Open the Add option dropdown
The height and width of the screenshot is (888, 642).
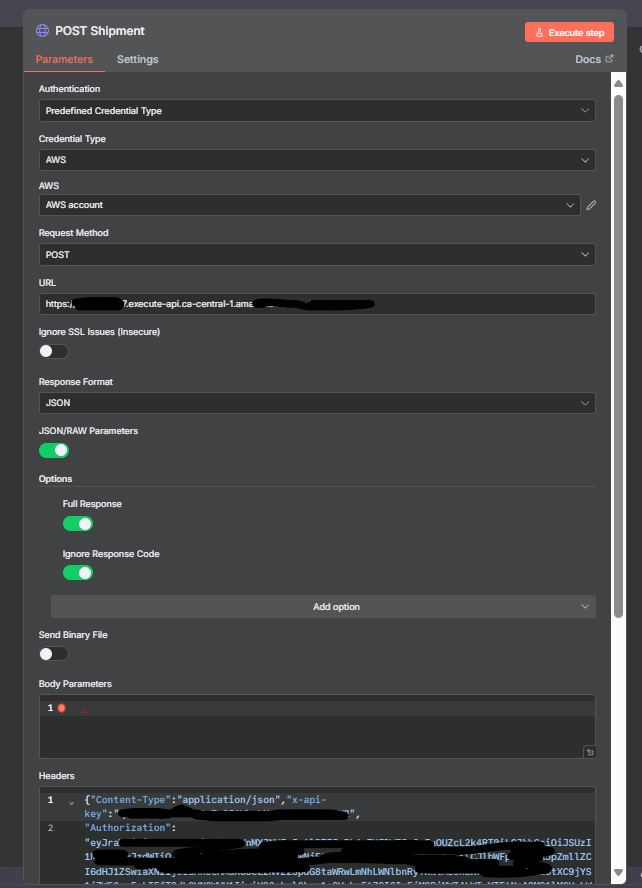tap(323, 607)
